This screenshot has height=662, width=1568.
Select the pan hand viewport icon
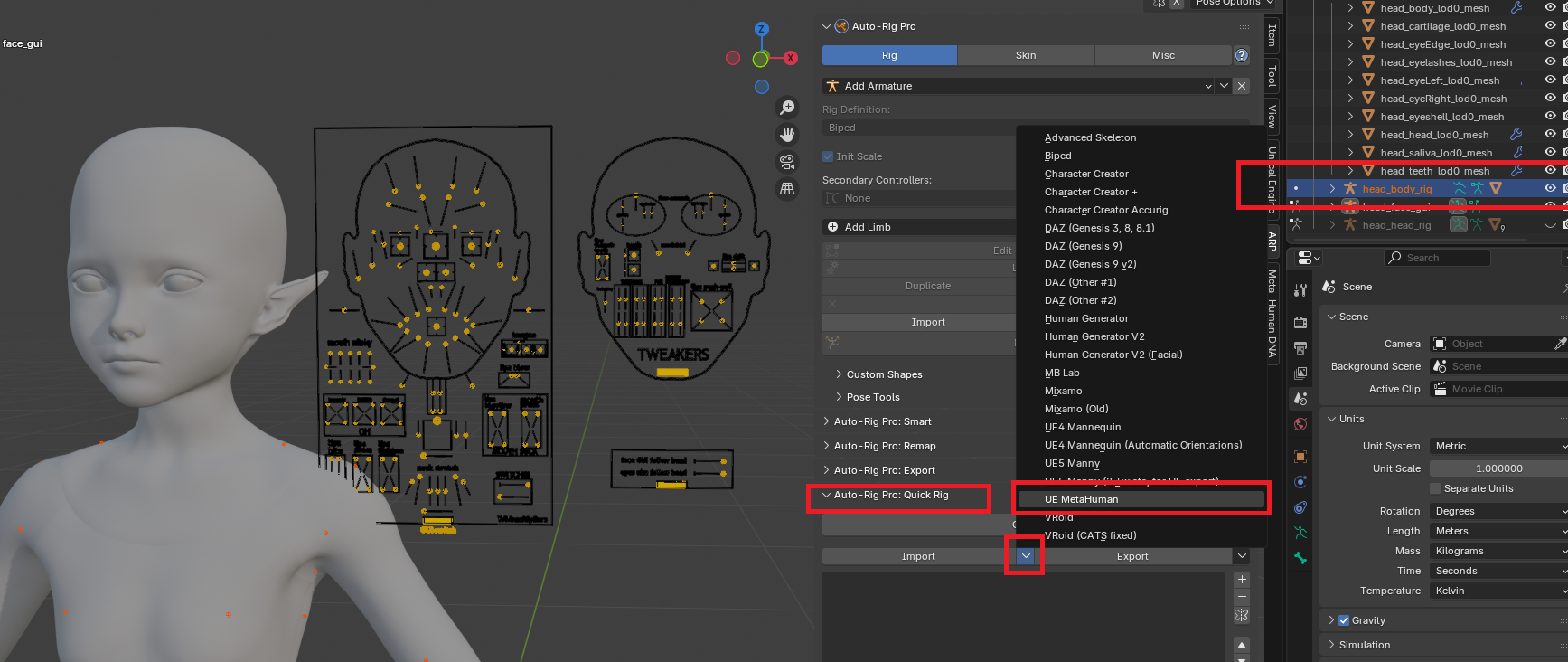tap(787, 135)
